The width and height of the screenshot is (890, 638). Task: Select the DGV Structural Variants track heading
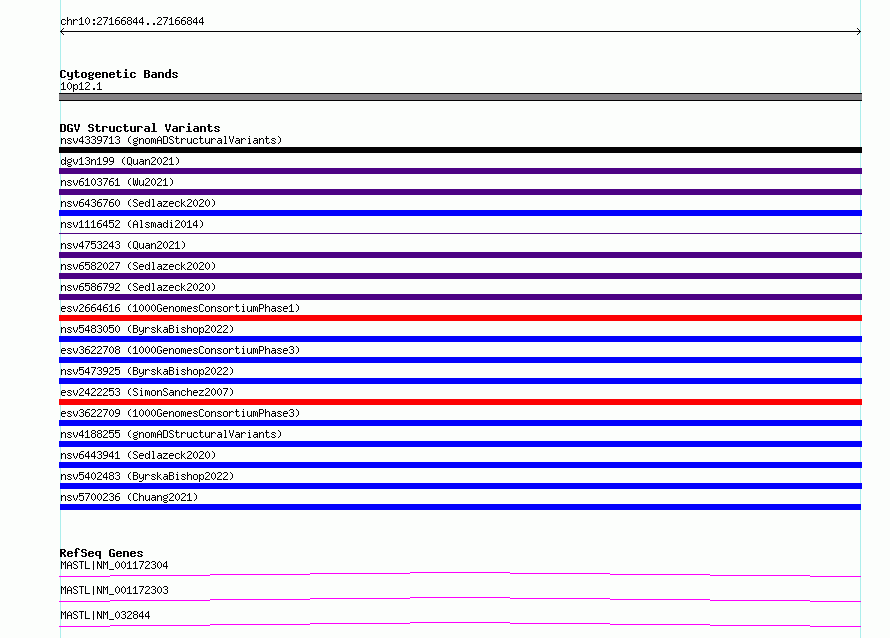click(140, 128)
